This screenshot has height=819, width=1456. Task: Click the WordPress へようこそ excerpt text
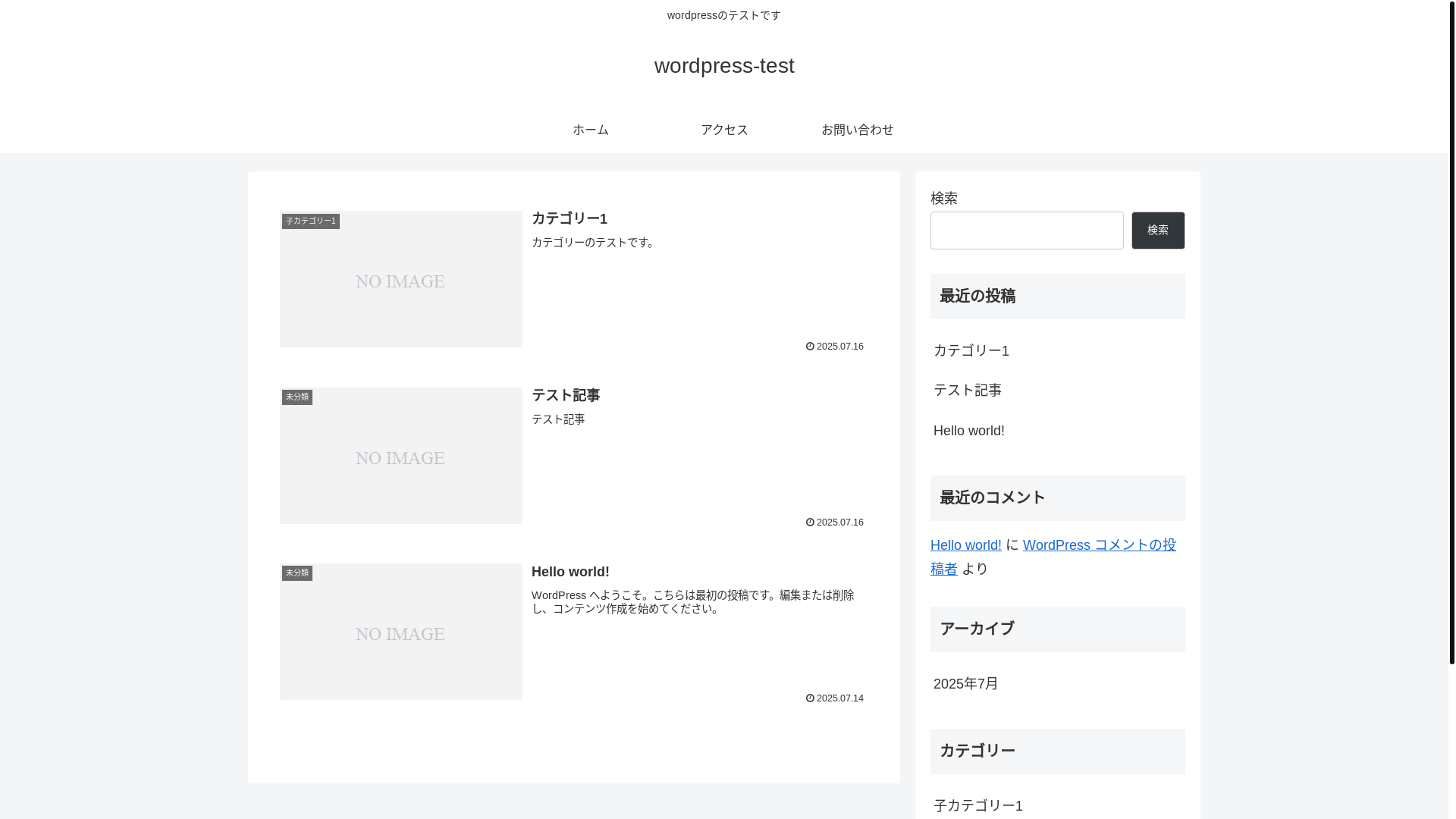[693, 602]
